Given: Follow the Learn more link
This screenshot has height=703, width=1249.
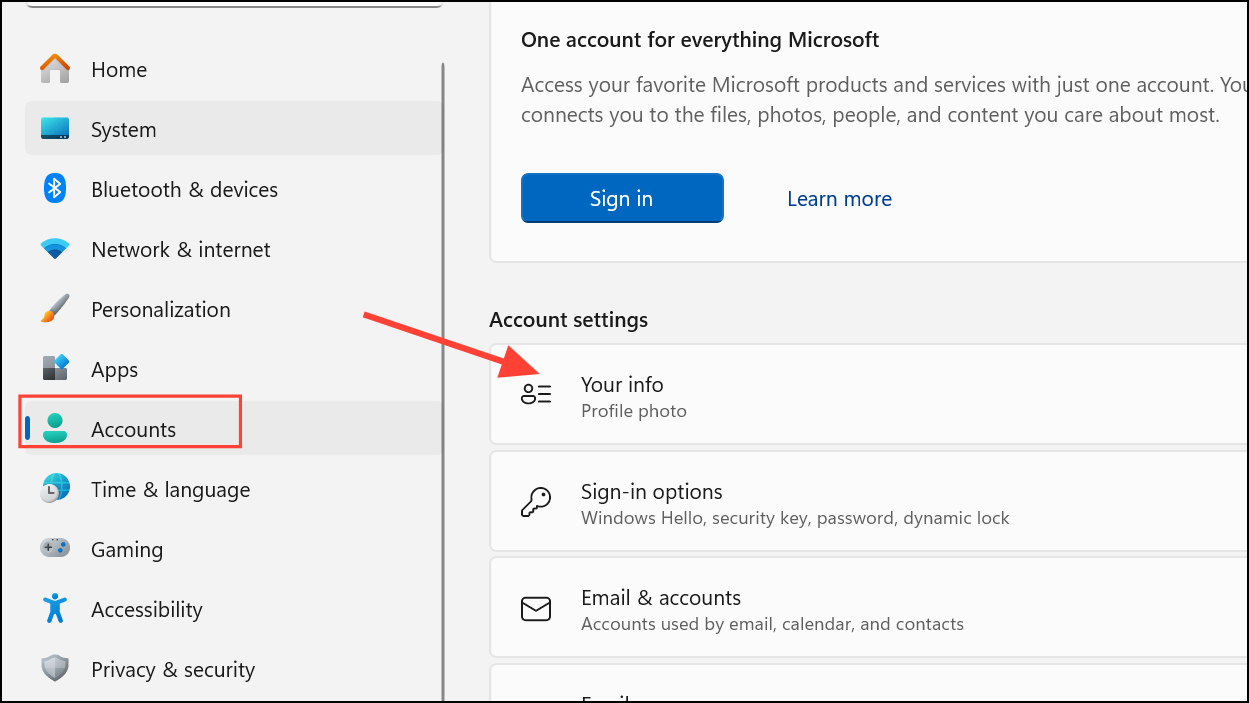Looking at the screenshot, I should (839, 199).
